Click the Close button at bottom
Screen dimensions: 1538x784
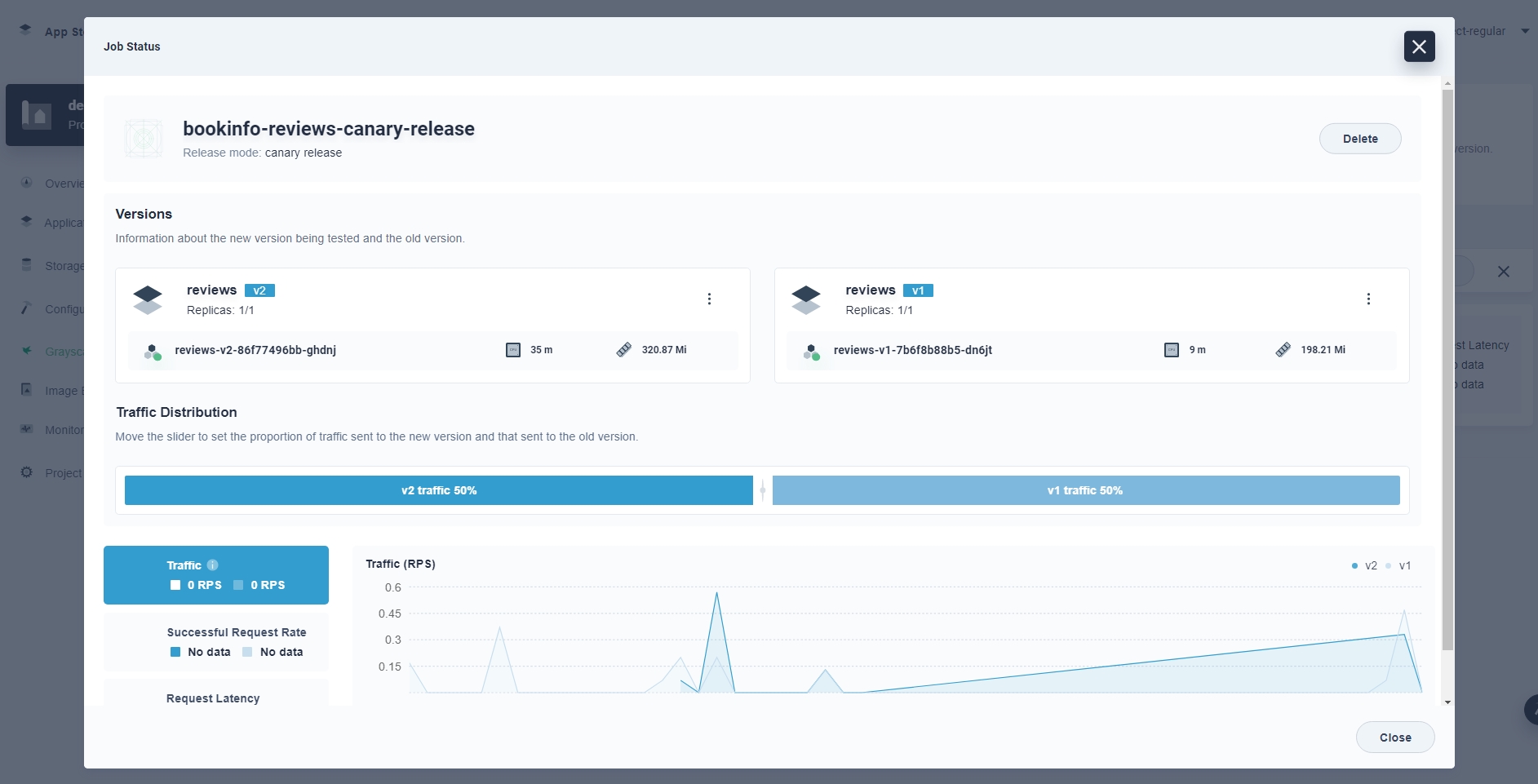pos(1394,737)
